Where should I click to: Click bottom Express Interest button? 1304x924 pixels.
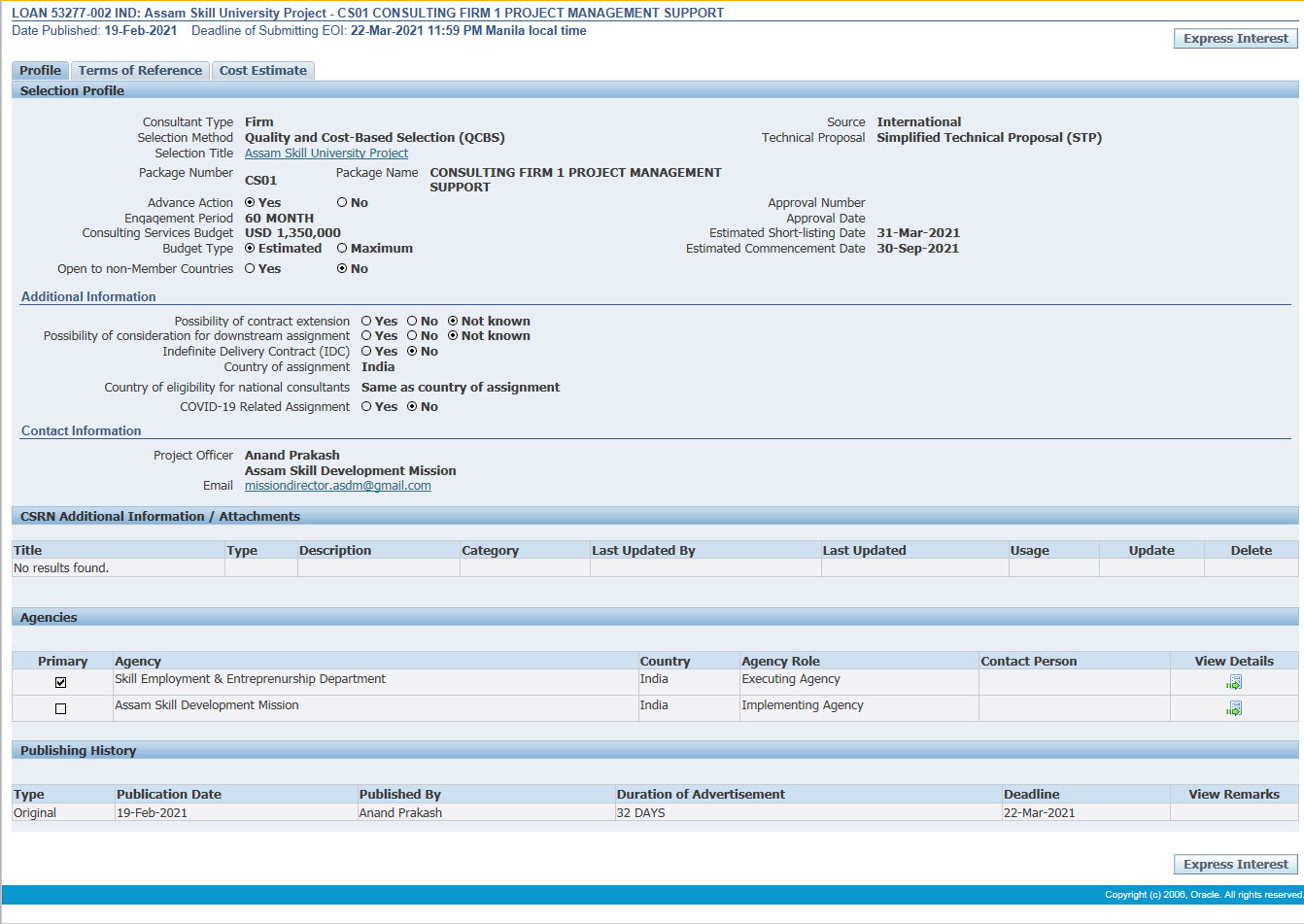(1236, 864)
